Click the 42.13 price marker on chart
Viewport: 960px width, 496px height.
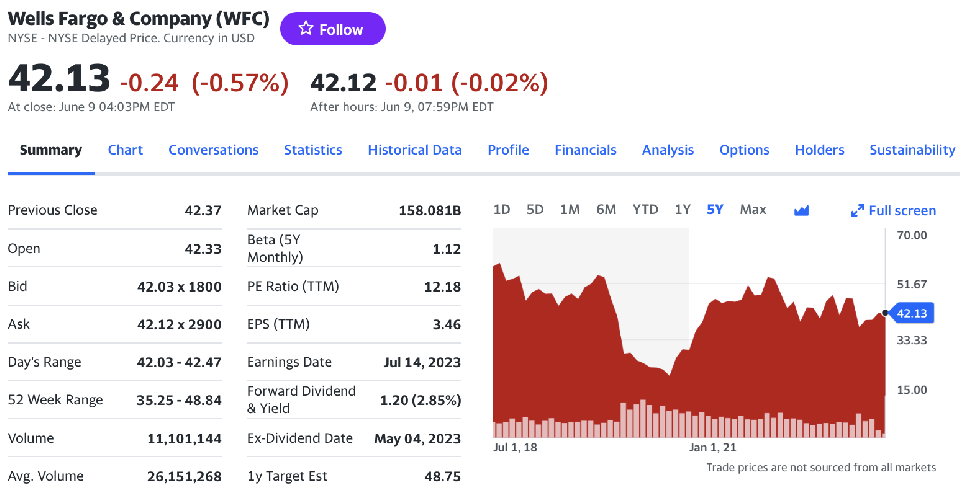[x=913, y=313]
